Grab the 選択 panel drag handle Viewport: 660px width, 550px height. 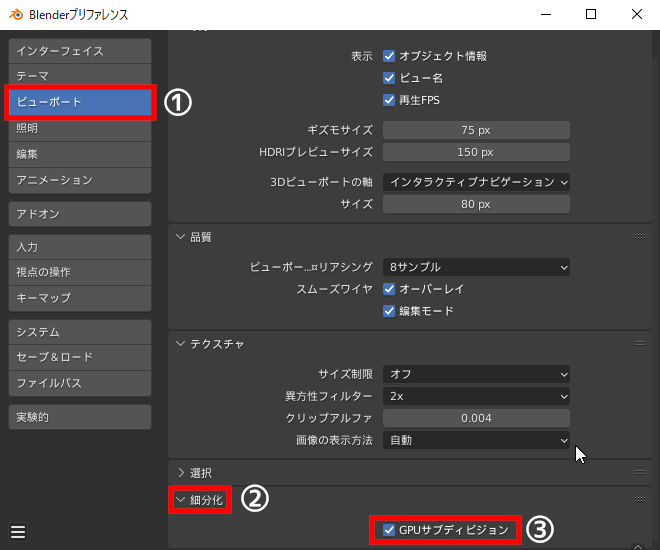click(x=639, y=473)
